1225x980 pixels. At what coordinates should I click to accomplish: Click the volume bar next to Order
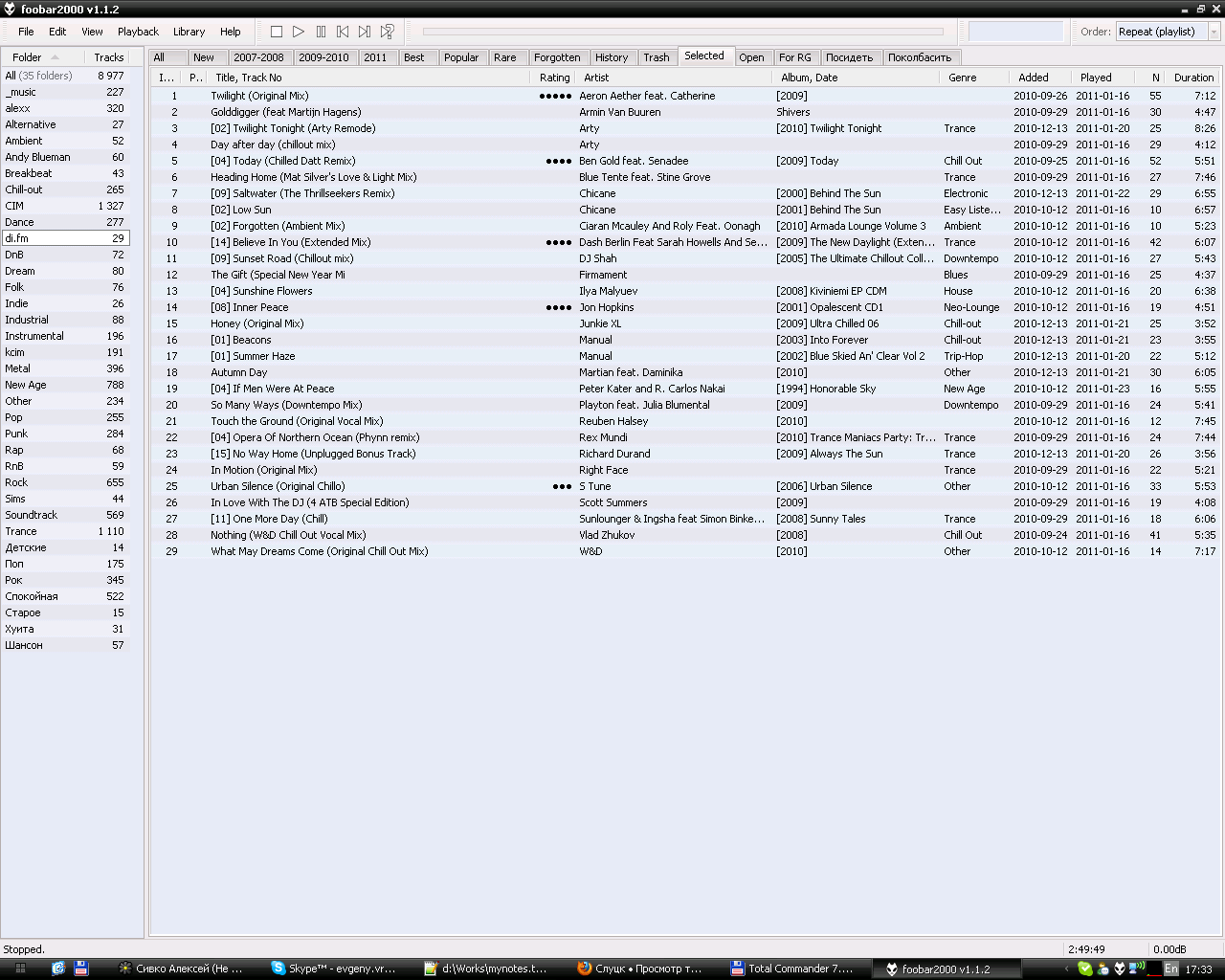point(1015,32)
